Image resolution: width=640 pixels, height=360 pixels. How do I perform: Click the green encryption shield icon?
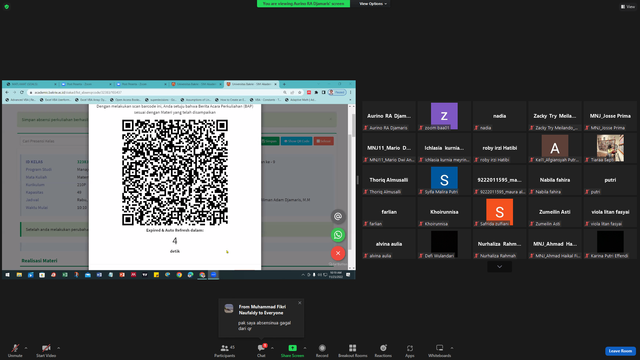(x=7, y=7)
